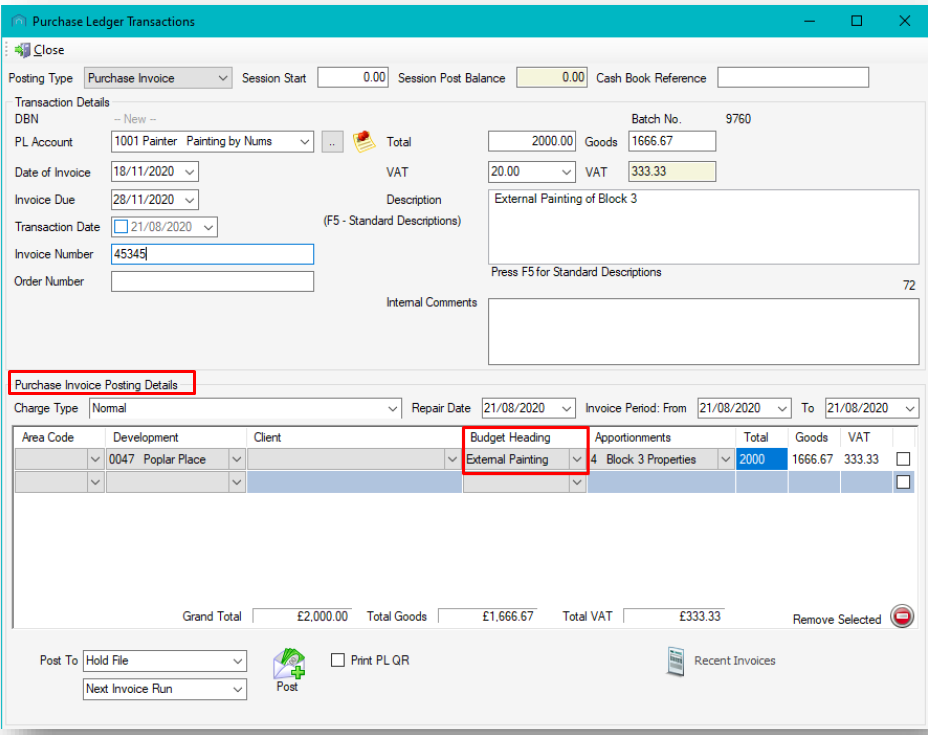The width and height of the screenshot is (928, 735).
Task: Open the Invoice Period From date dropdown
Action: coord(782,409)
